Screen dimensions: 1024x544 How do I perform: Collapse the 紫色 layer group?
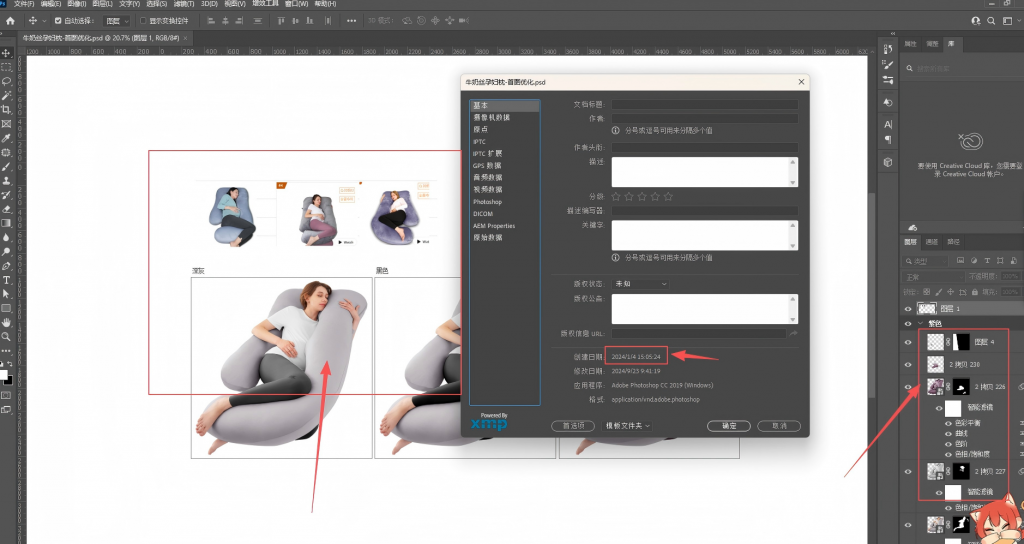coord(921,323)
